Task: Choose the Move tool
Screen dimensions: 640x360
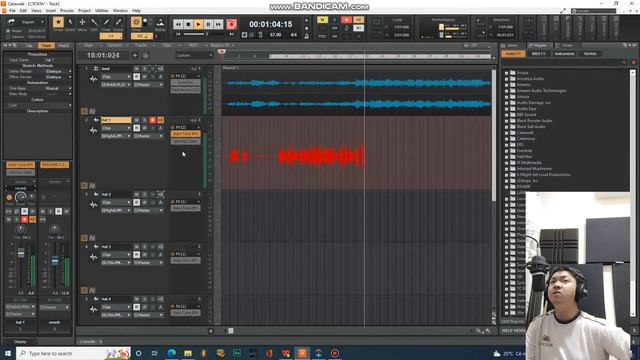Action: (x=82, y=22)
